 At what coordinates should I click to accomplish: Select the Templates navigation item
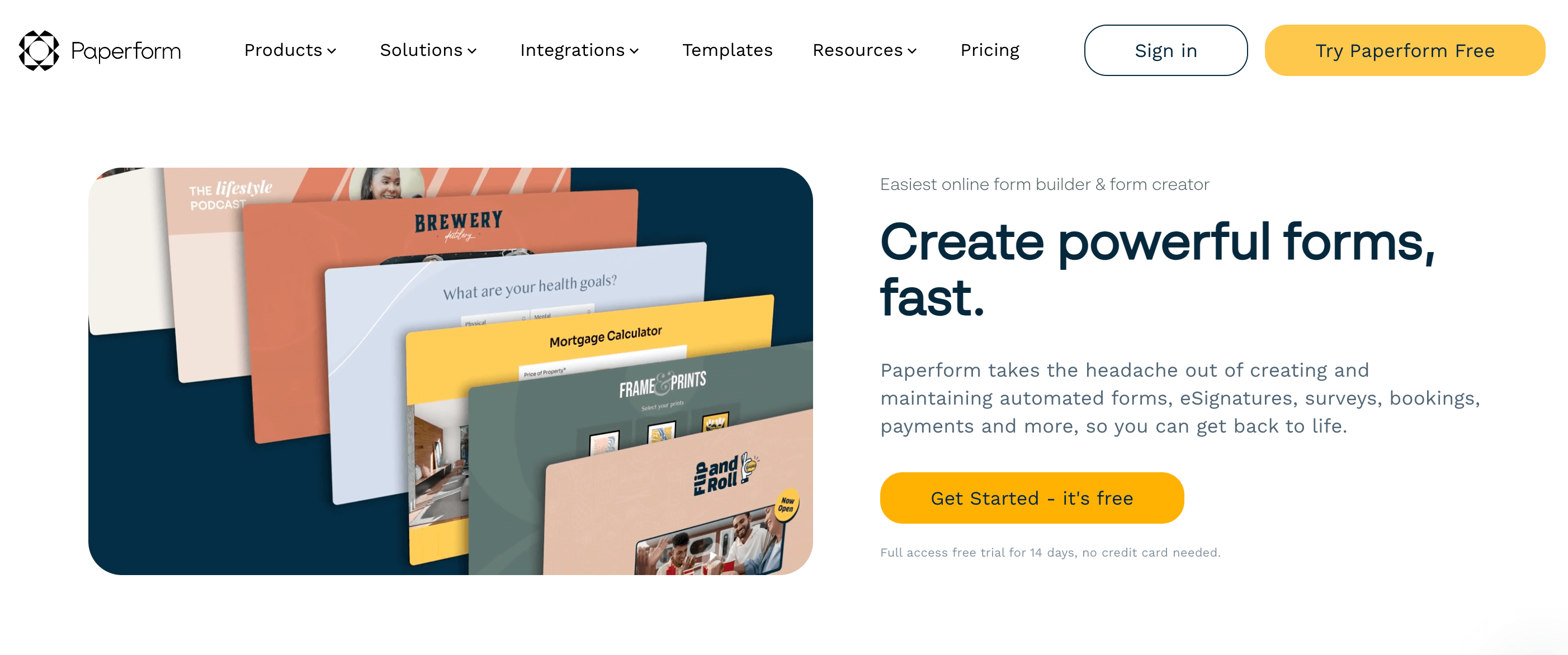point(726,50)
